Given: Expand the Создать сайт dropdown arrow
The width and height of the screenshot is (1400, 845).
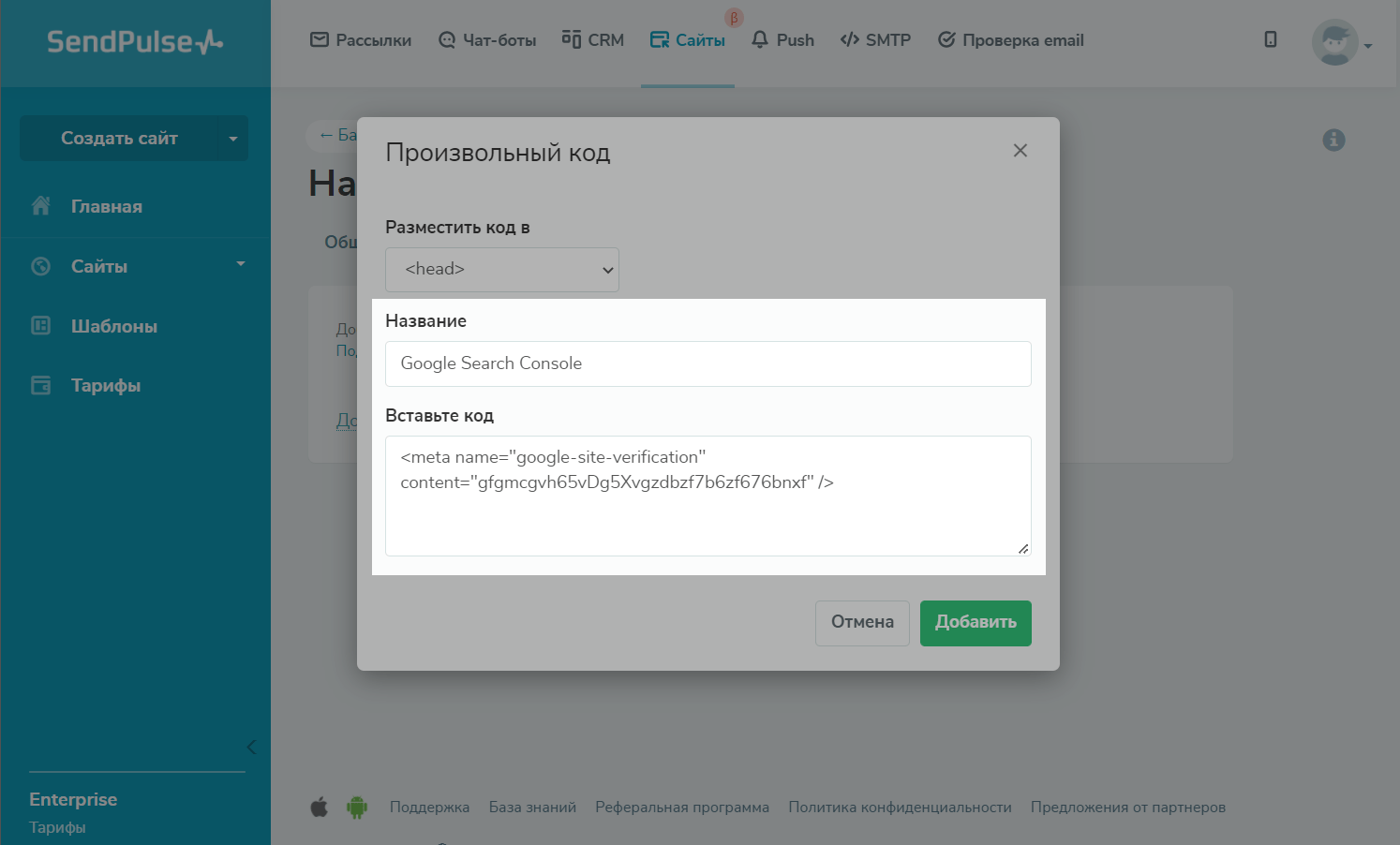Looking at the screenshot, I should 233,139.
